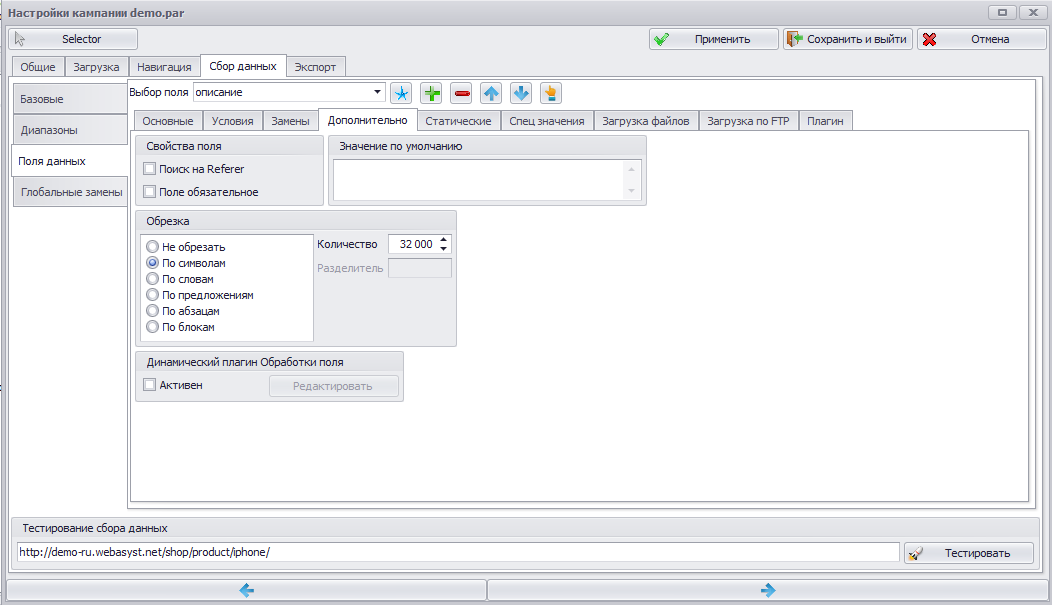1052x605 pixels.
Task: Move field up with blue up arrow
Action: (x=491, y=93)
